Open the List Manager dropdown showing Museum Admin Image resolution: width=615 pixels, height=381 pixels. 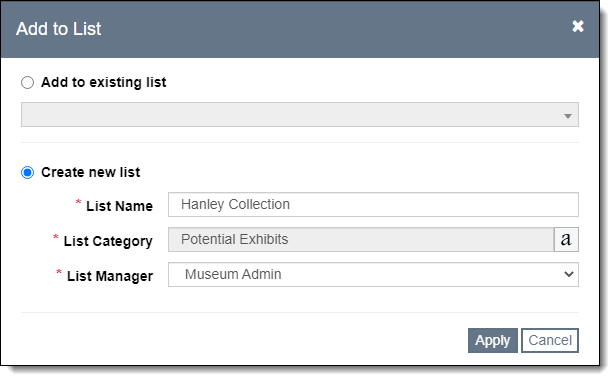point(373,275)
